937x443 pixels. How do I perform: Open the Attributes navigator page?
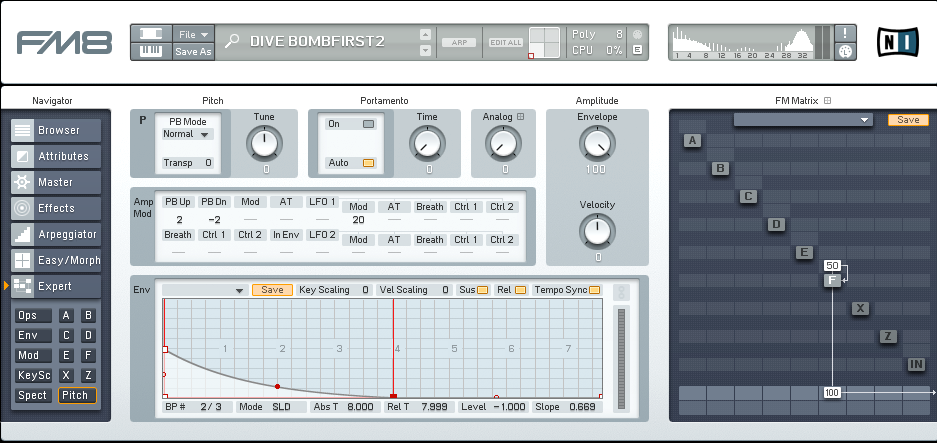[56, 156]
